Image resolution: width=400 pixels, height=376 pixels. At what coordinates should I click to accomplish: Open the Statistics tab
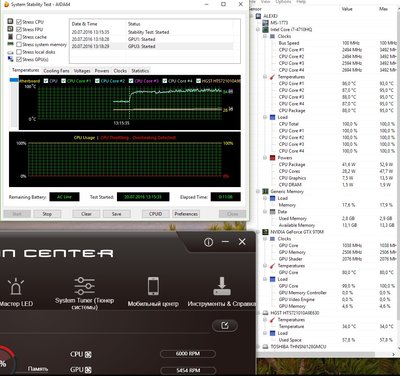[x=140, y=71]
